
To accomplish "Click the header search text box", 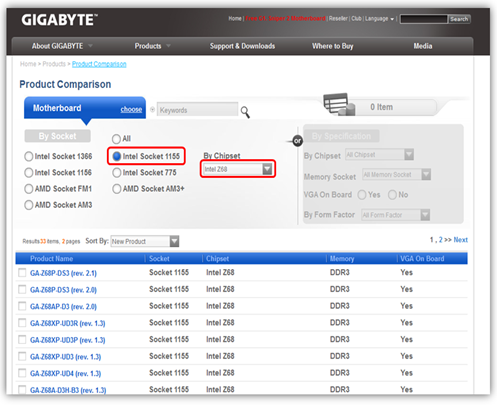I will pos(424,19).
